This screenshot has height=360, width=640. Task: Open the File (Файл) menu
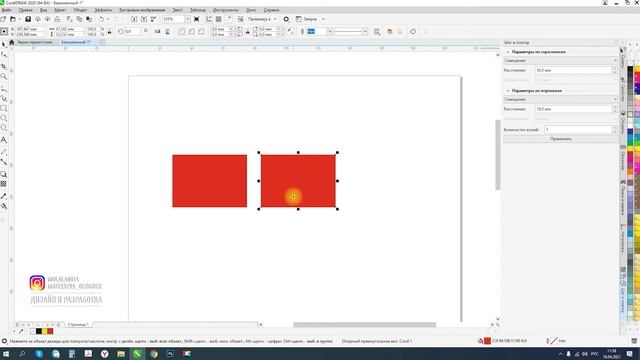coord(7,10)
